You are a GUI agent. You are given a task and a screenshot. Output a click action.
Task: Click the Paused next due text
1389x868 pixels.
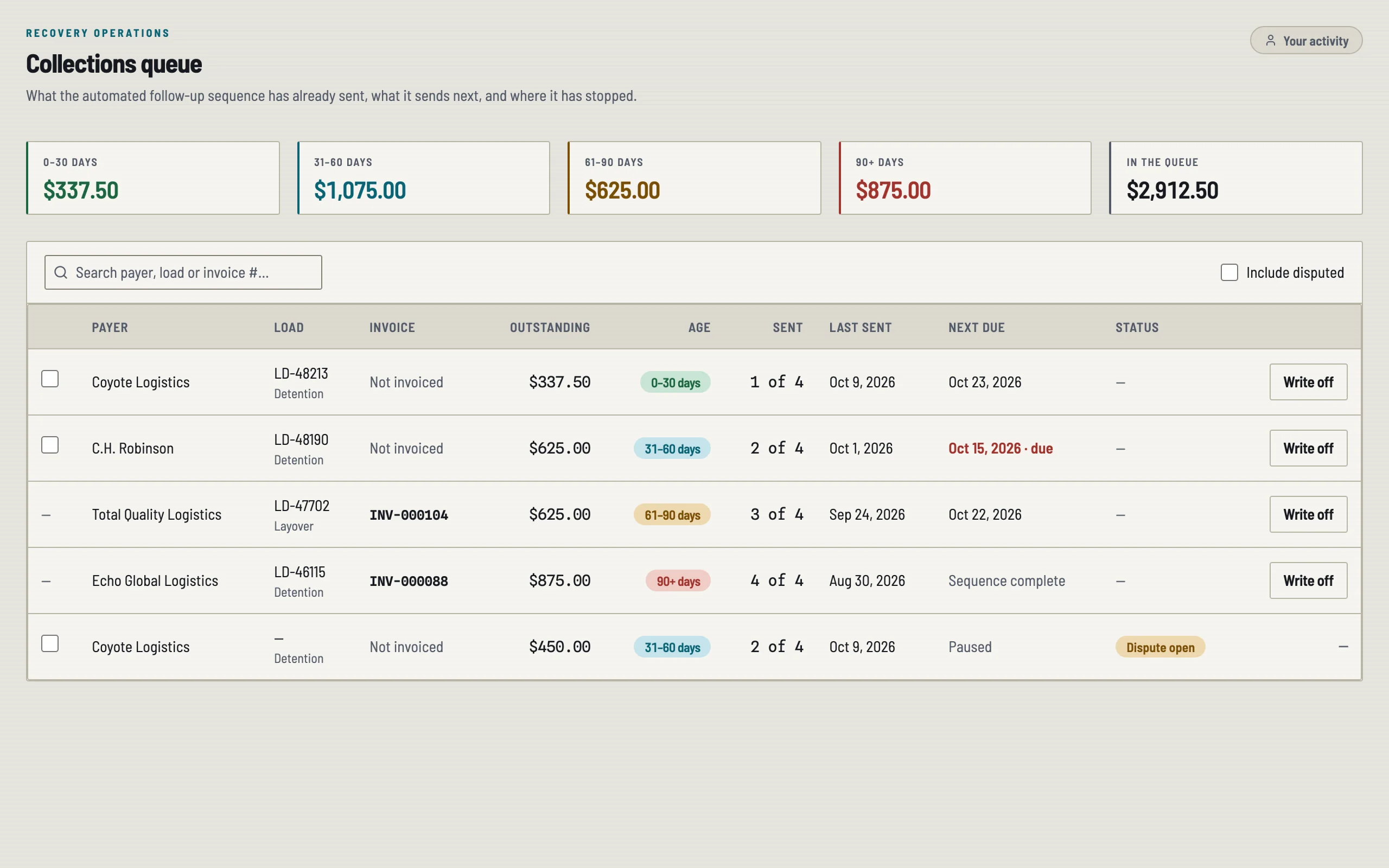point(970,647)
